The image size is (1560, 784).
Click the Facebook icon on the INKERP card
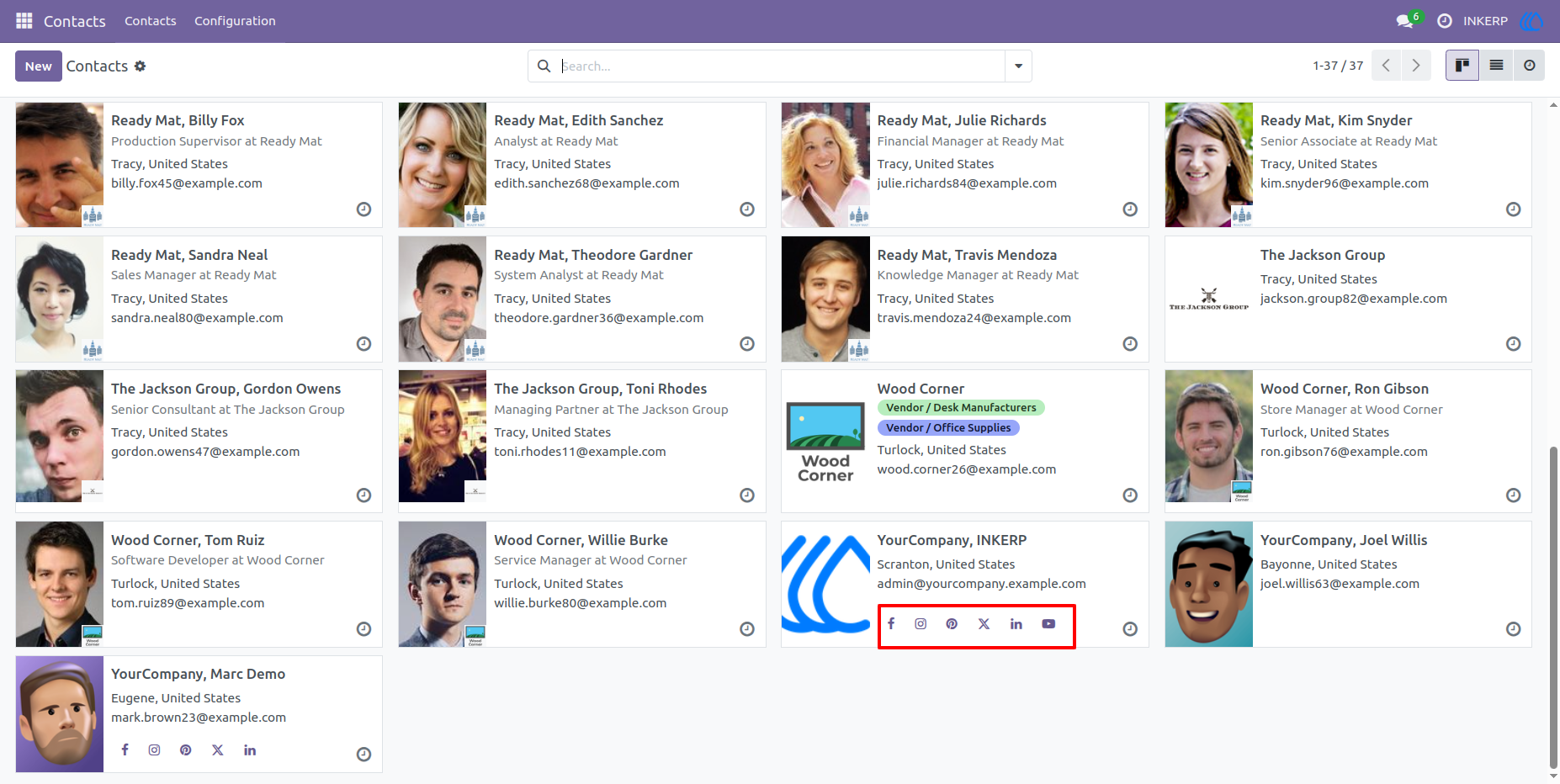coord(891,624)
